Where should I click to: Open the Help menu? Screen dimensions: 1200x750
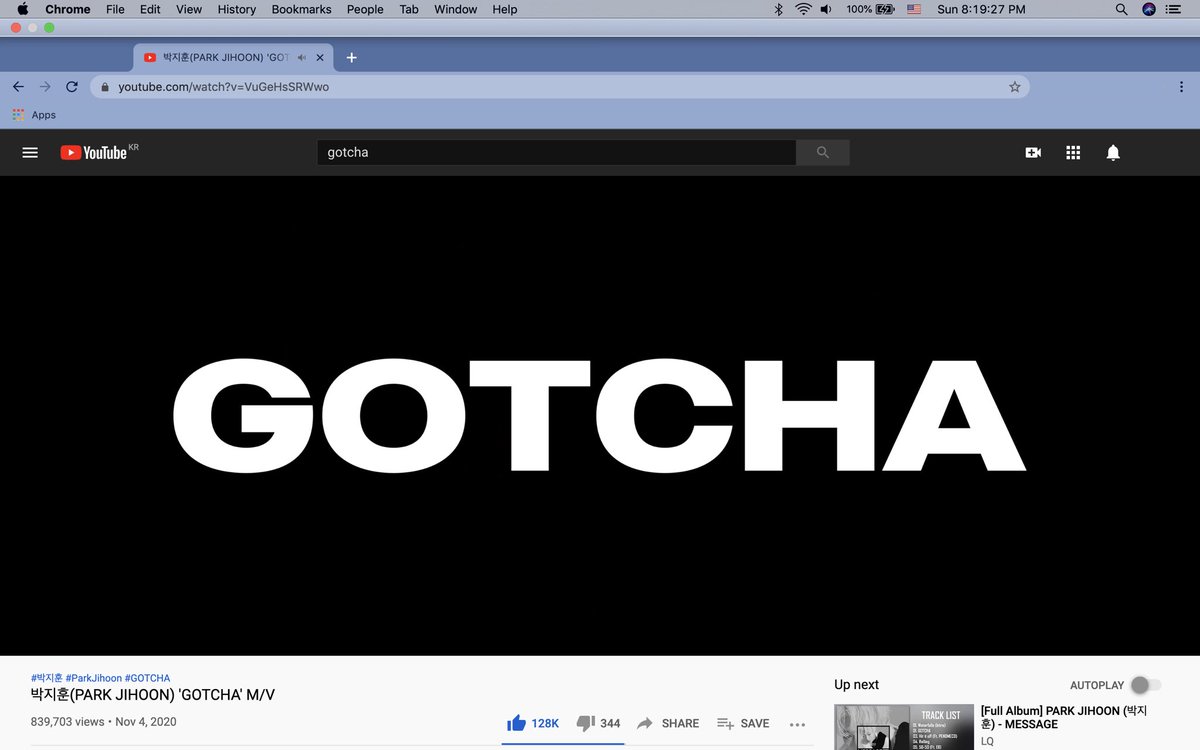coord(505,9)
